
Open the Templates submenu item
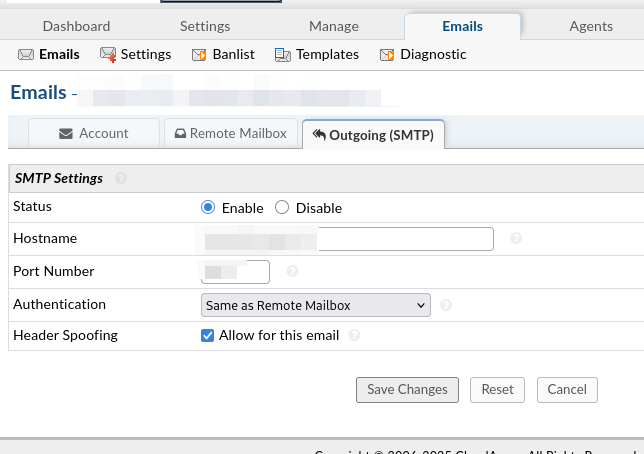click(316, 54)
